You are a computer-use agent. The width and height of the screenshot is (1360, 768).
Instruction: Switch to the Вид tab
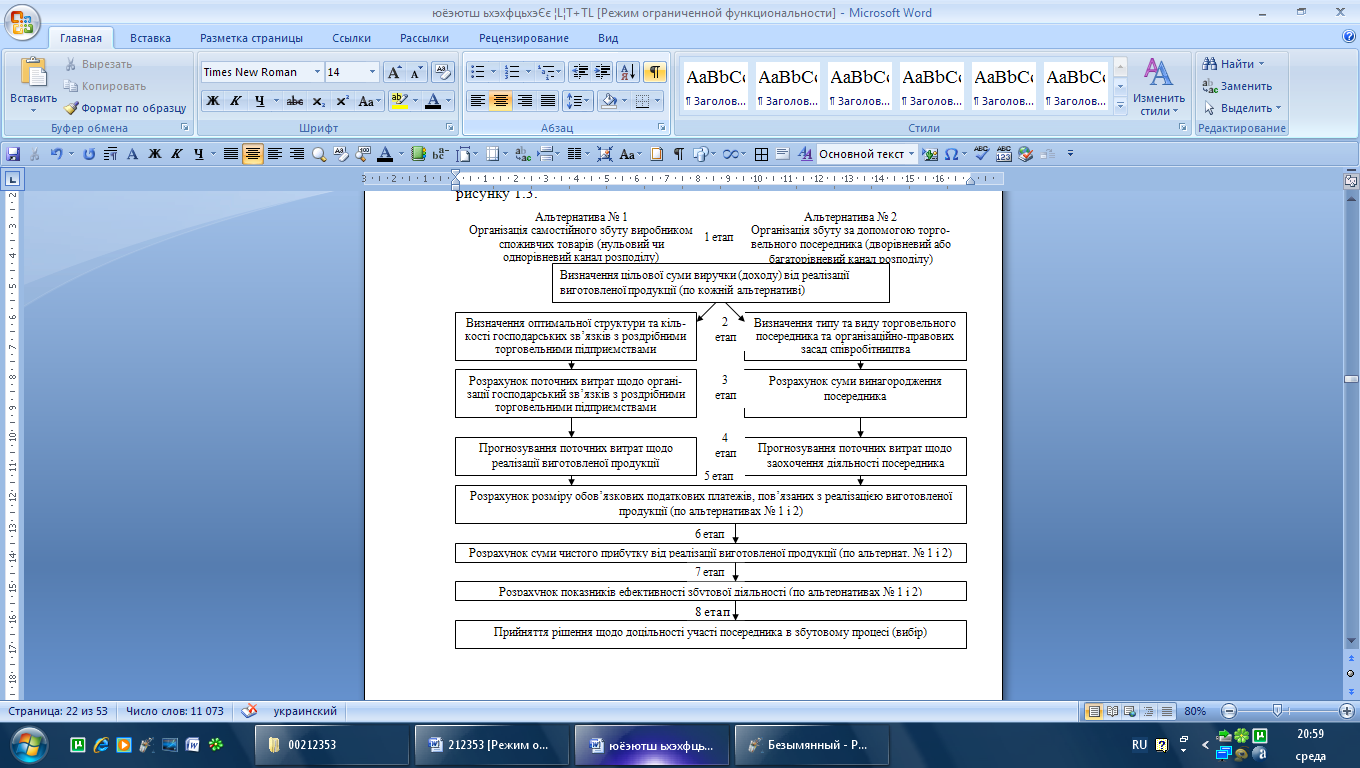(608, 38)
